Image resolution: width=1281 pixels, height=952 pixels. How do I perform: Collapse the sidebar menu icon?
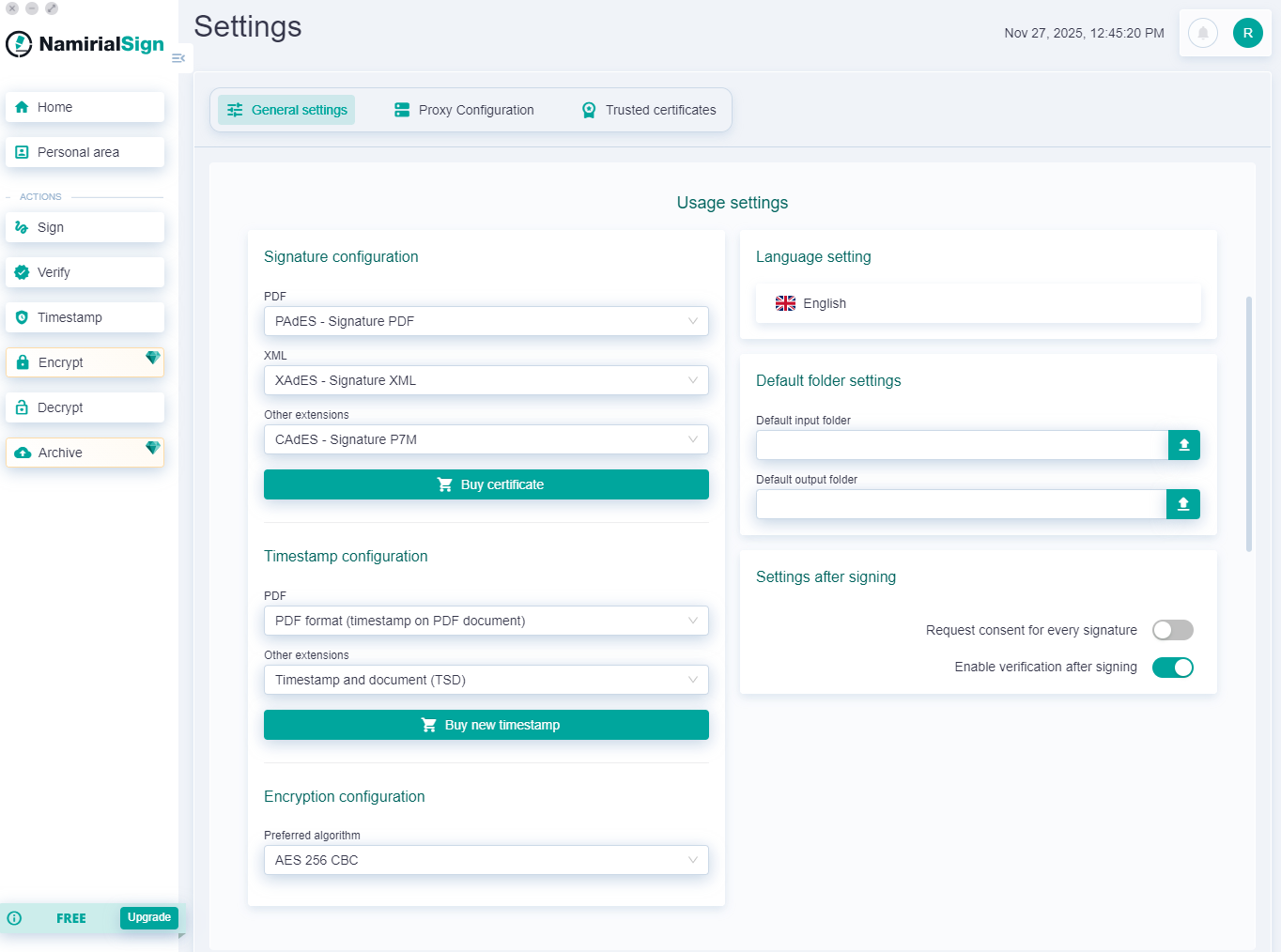pos(178,58)
